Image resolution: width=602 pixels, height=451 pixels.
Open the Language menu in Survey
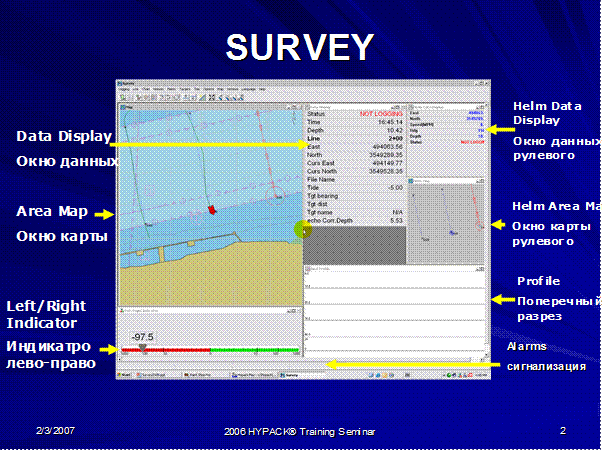click(x=248, y=89)
